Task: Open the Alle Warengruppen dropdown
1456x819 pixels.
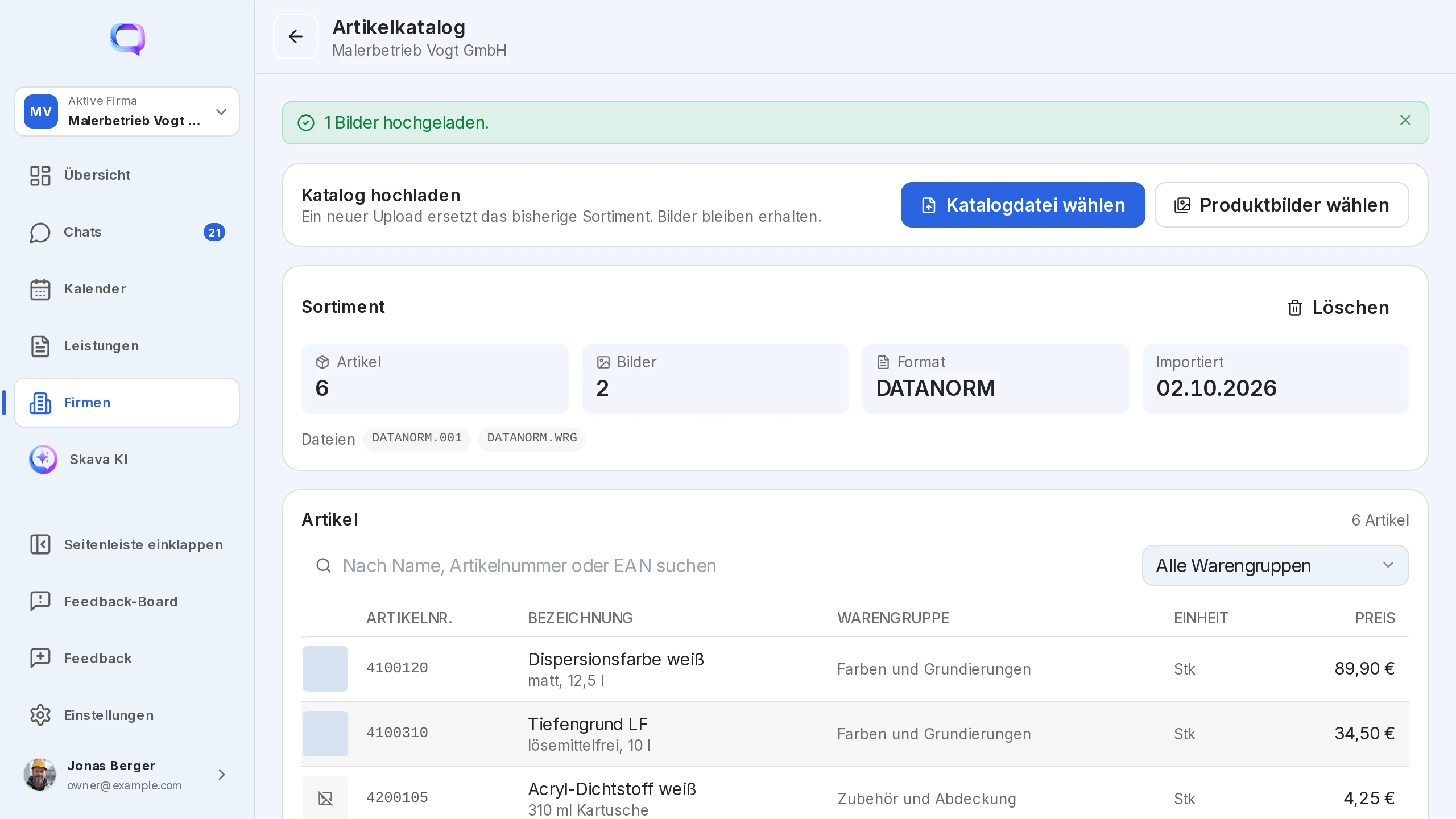Action: tap(1275, 565)
